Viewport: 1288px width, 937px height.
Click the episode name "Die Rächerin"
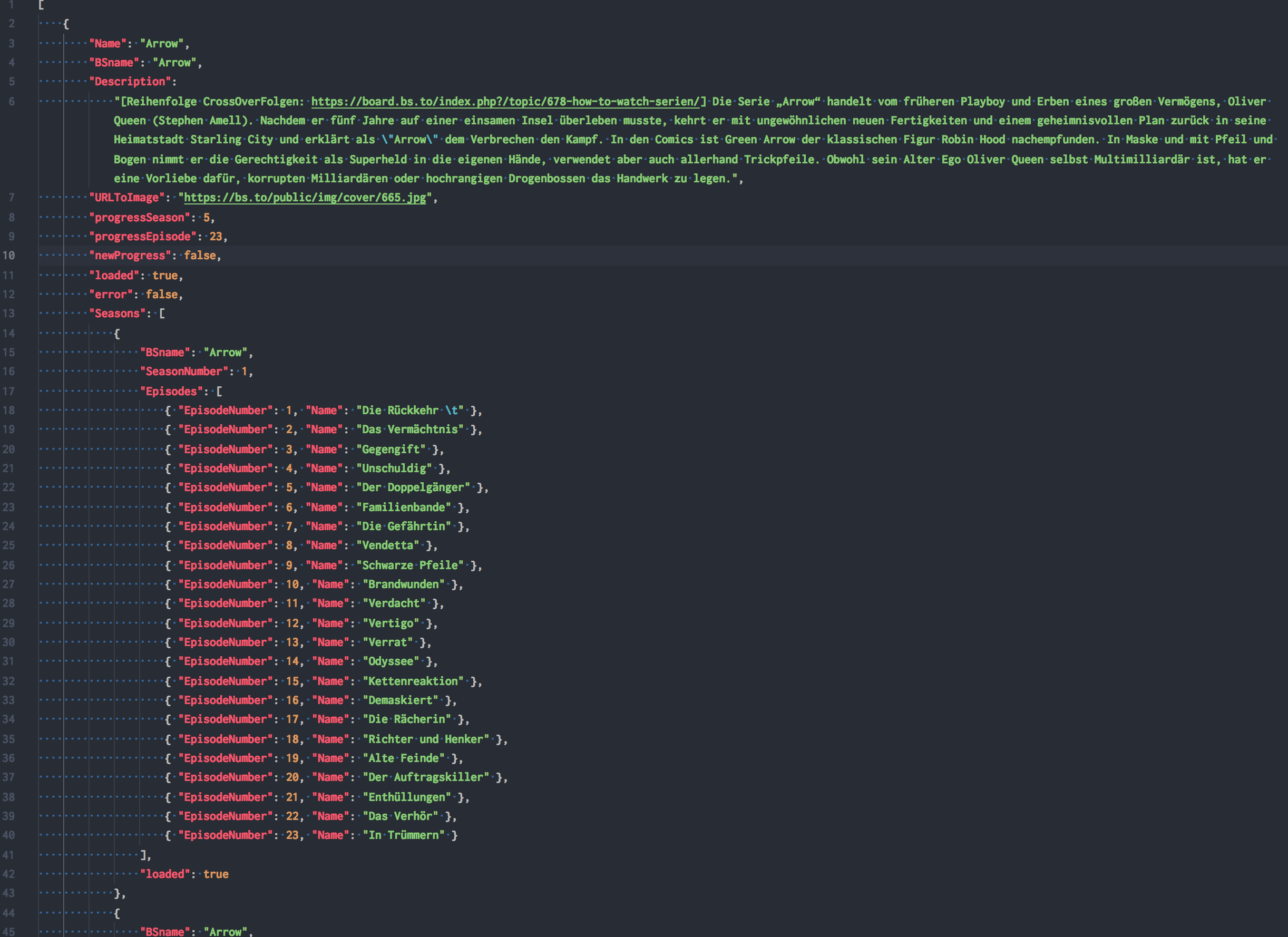[407, 719]
